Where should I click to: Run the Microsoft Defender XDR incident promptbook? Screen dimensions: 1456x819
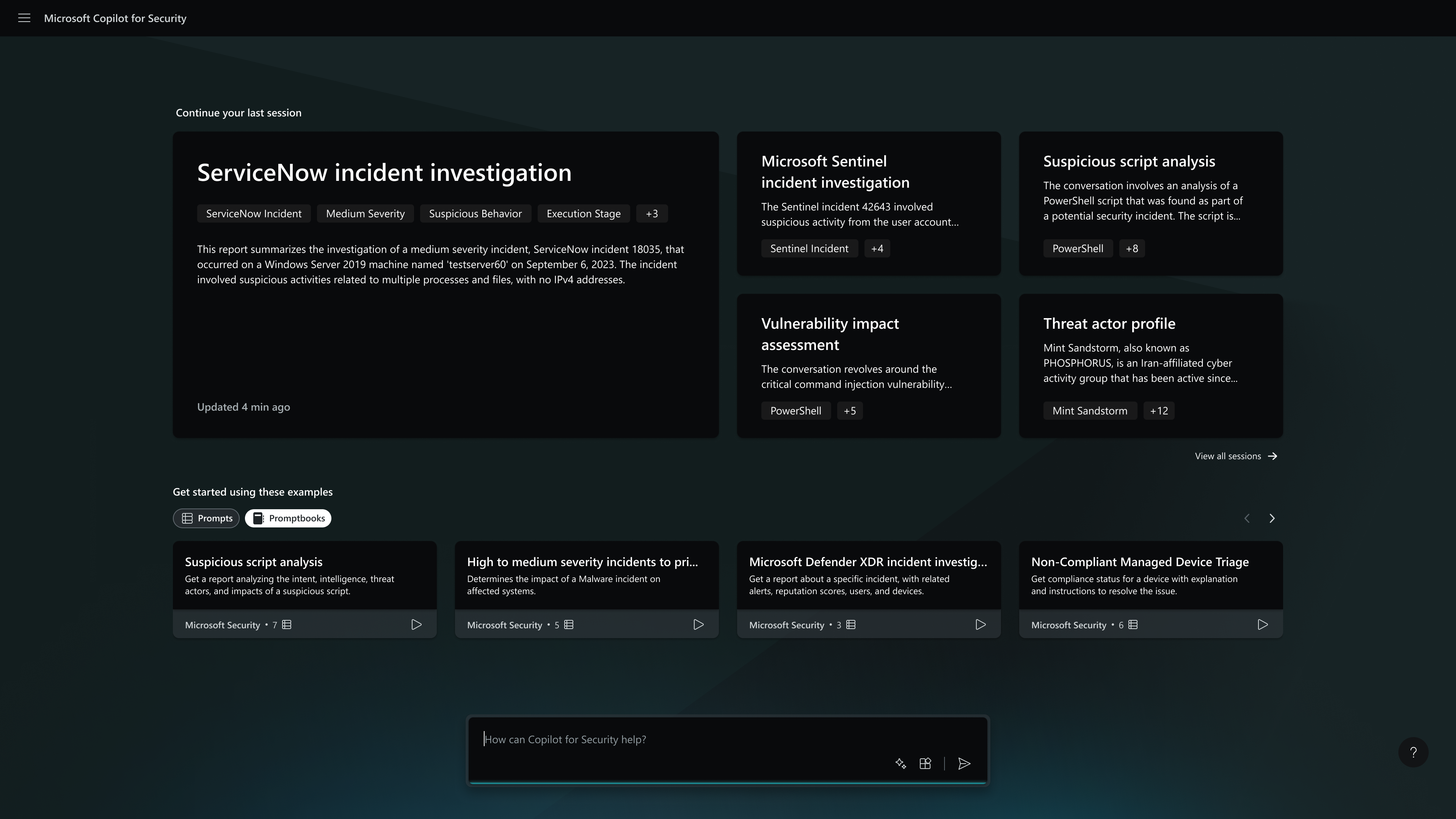click(x=980, y=624)
